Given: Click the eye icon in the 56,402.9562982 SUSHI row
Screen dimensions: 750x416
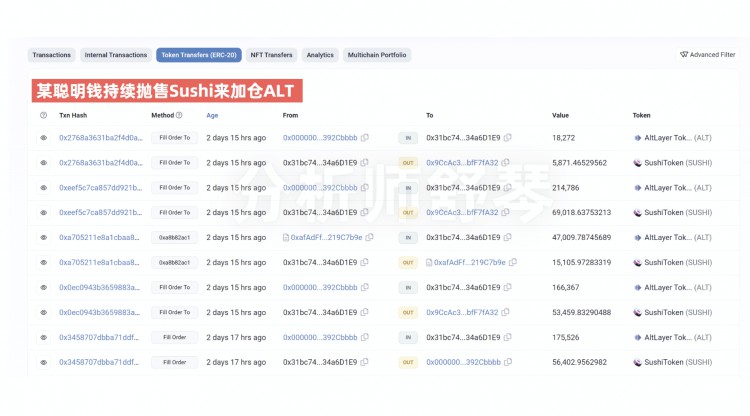Looking at the screenshot, I should pyautogui.click(x=44, y=362).
